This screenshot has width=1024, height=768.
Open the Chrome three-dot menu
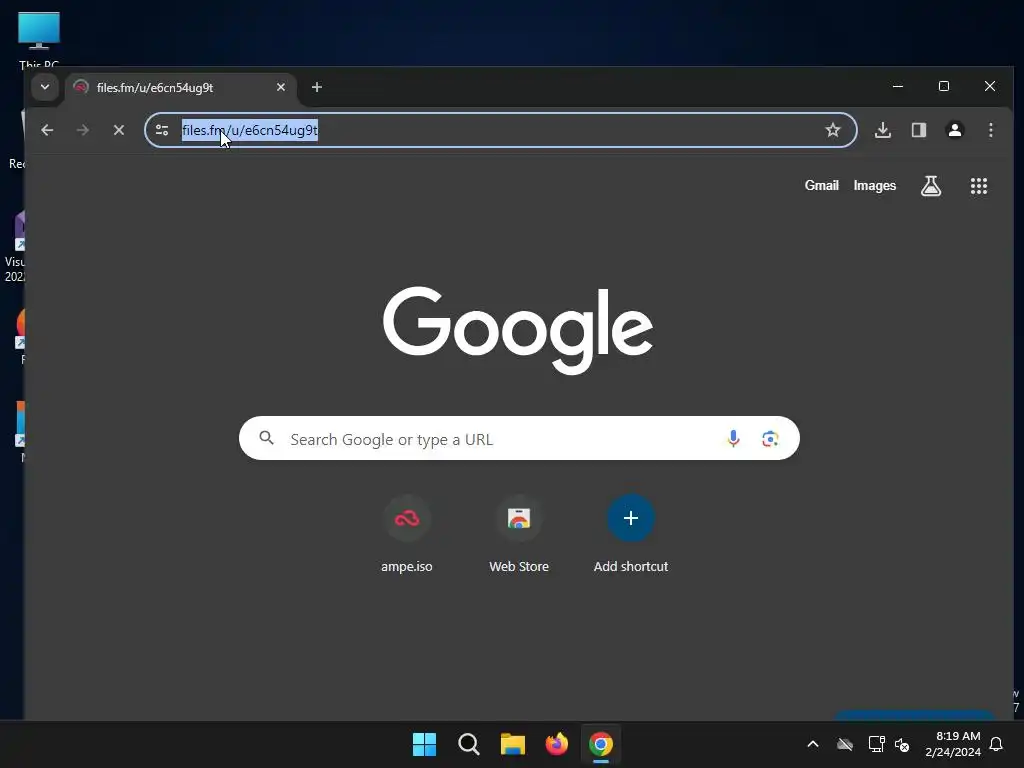pos(991,130)
